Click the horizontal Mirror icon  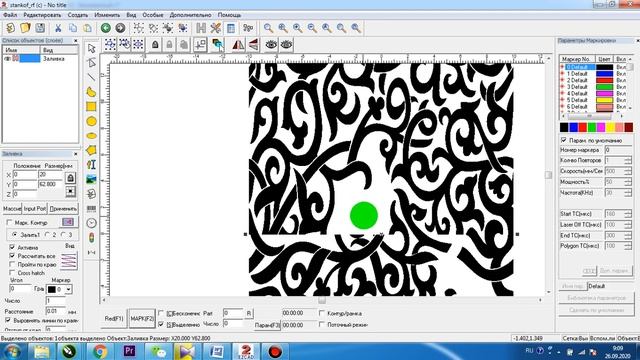tap(238, 45)
